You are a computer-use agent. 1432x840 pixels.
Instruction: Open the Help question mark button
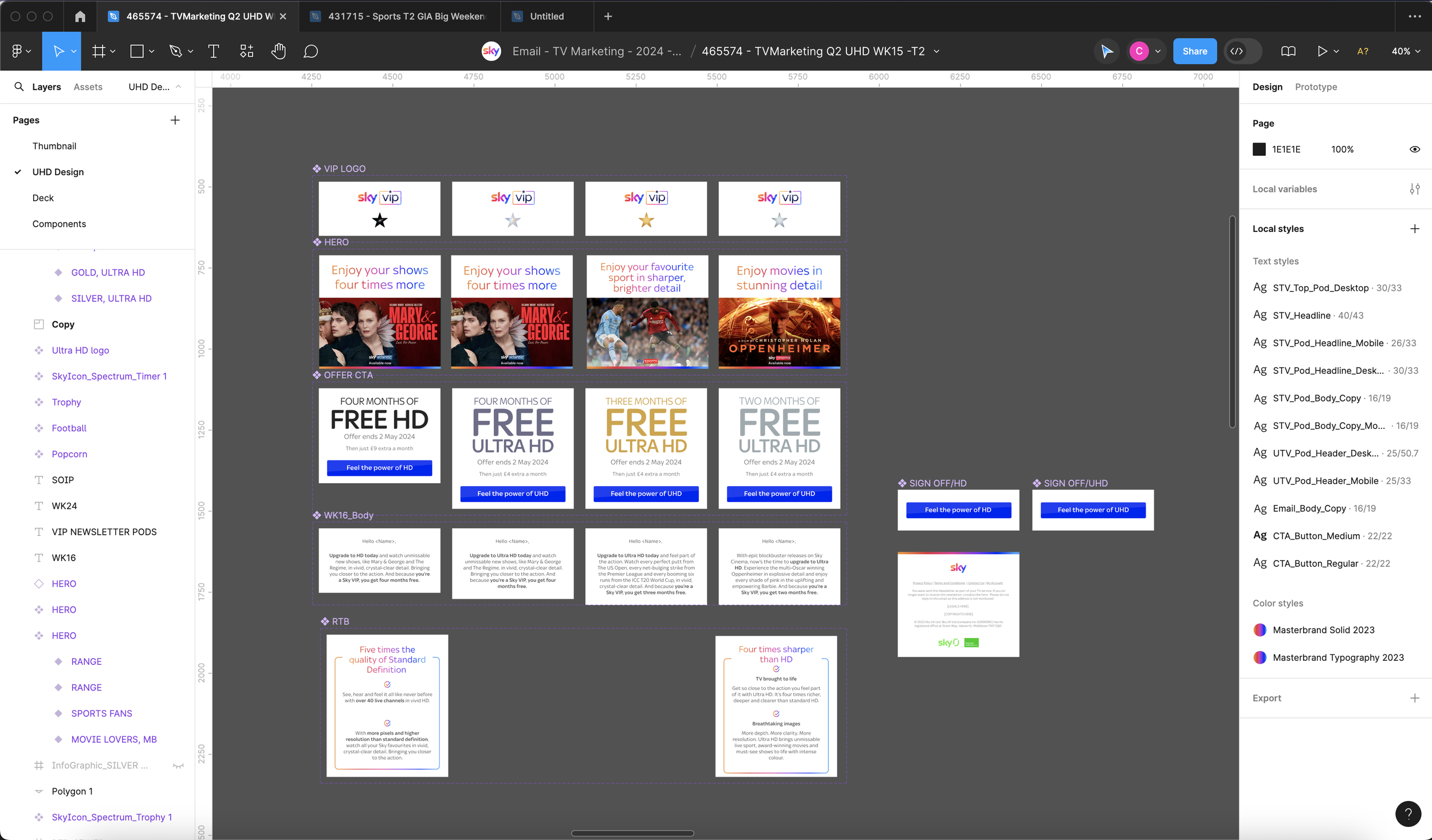click(x=1408, y=814)
